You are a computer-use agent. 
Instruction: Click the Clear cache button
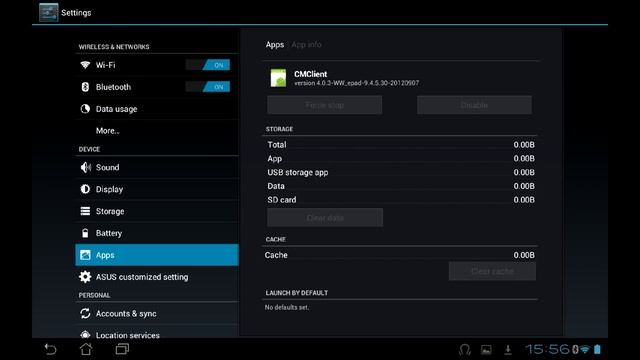point(492,271)
